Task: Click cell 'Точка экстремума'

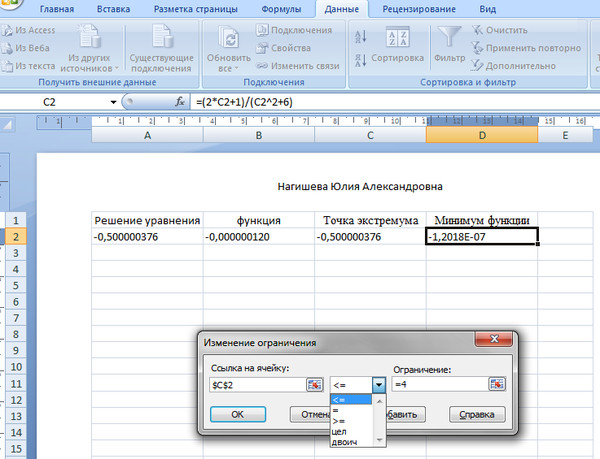Action: coord(370,220)
